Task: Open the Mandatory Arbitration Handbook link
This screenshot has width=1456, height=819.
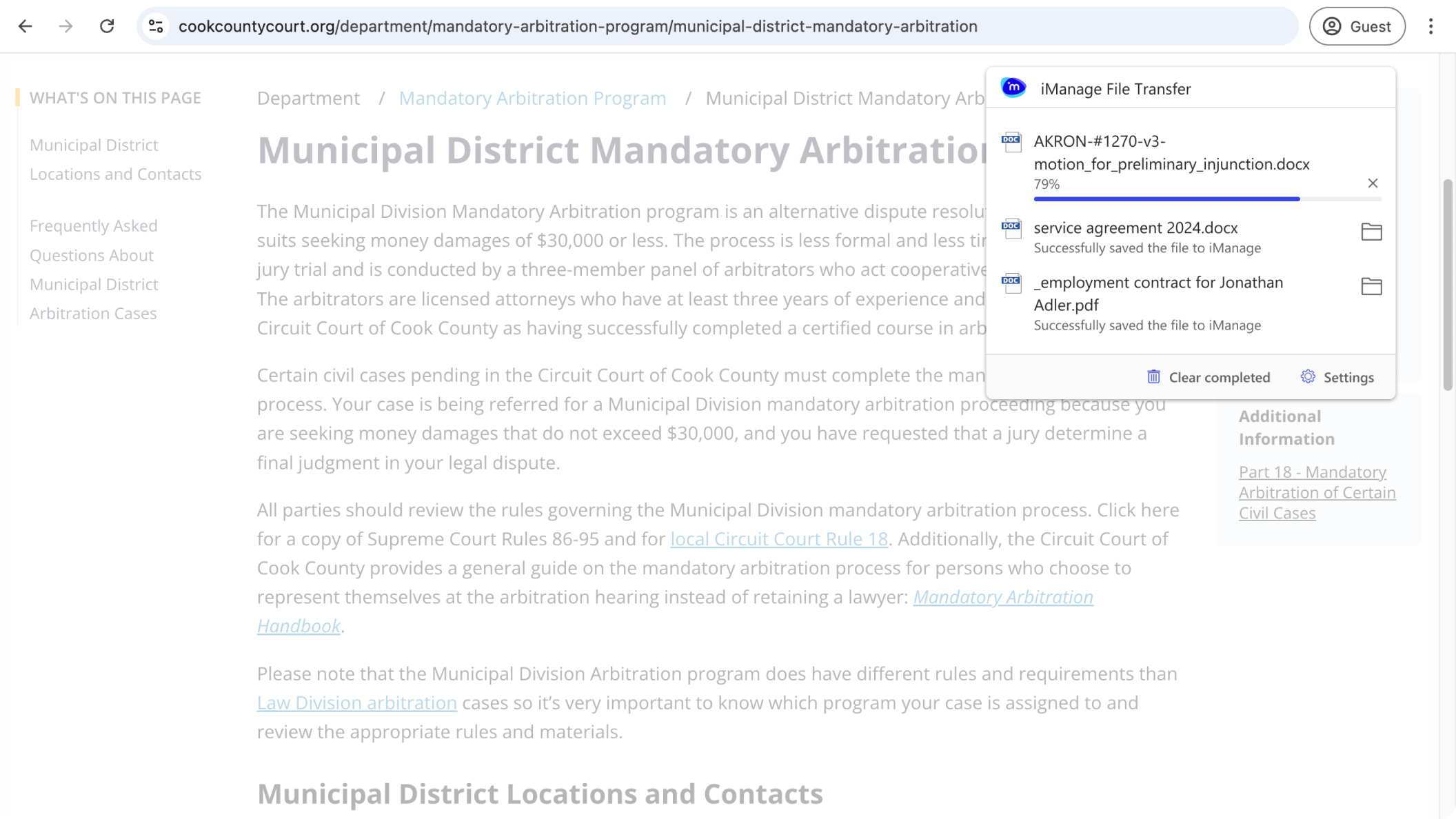Action: [x=1002, y=597]
